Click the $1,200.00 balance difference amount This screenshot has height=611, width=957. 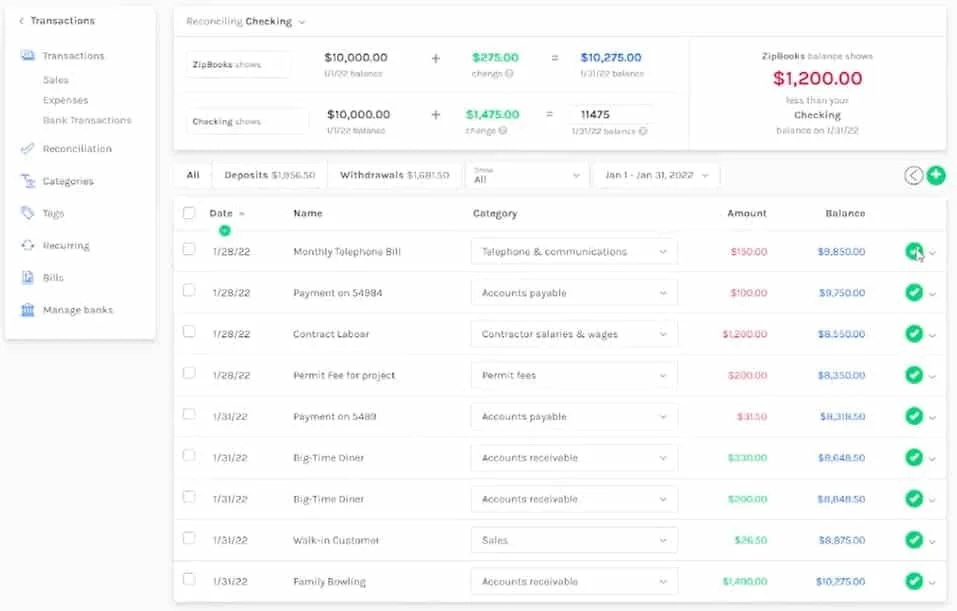point(817,78)
